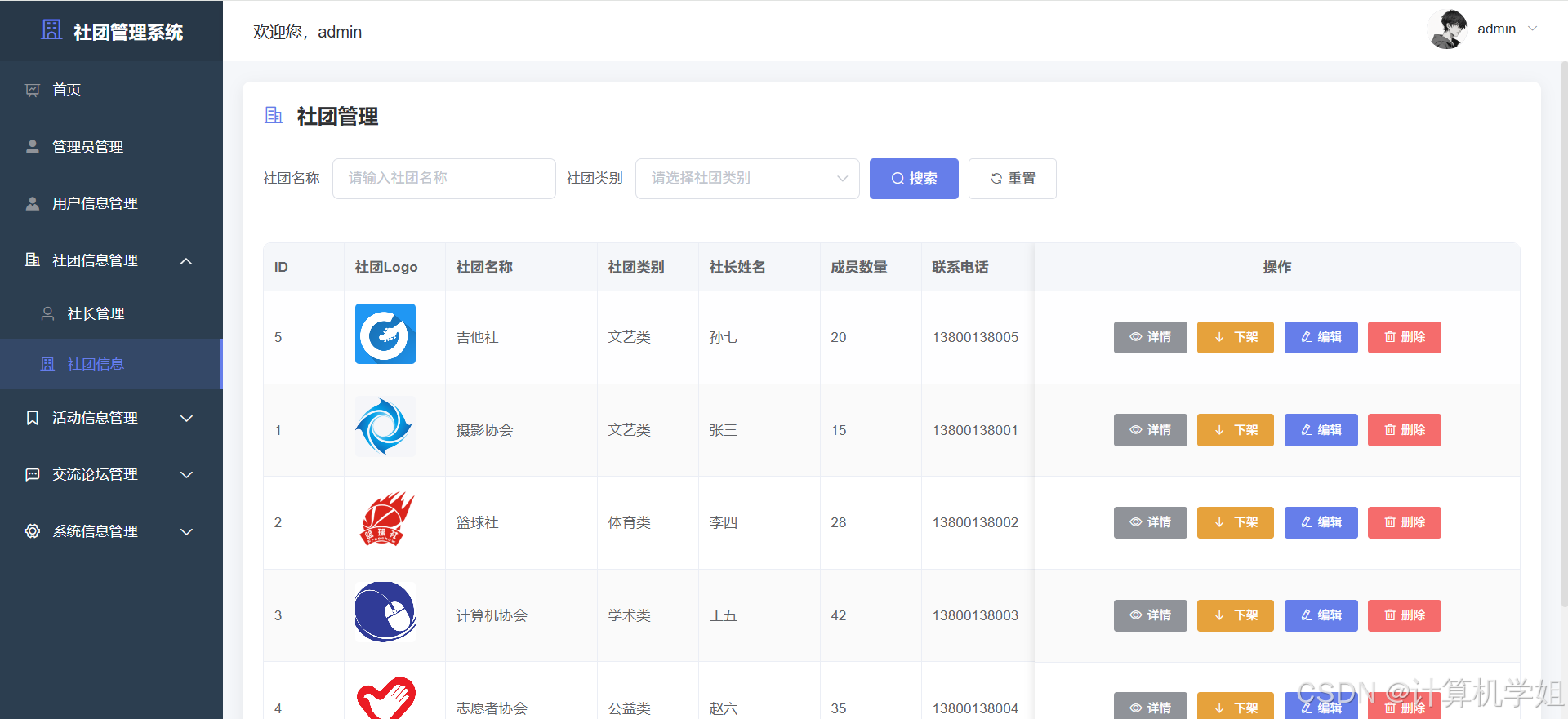Click phone number 13800138002

pos(975,522)
